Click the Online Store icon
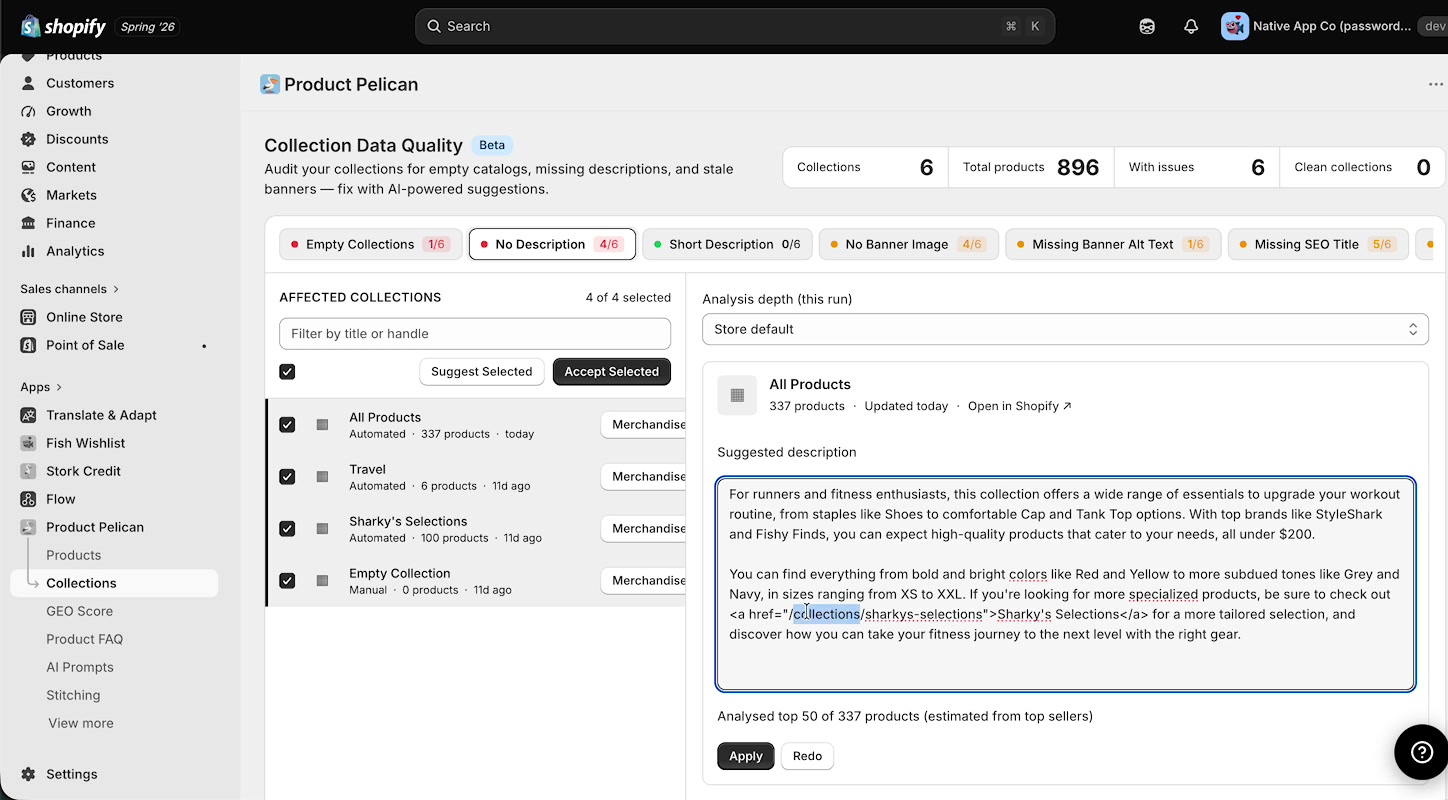This screenshot has width=1448, height=800. click(28, 317)
